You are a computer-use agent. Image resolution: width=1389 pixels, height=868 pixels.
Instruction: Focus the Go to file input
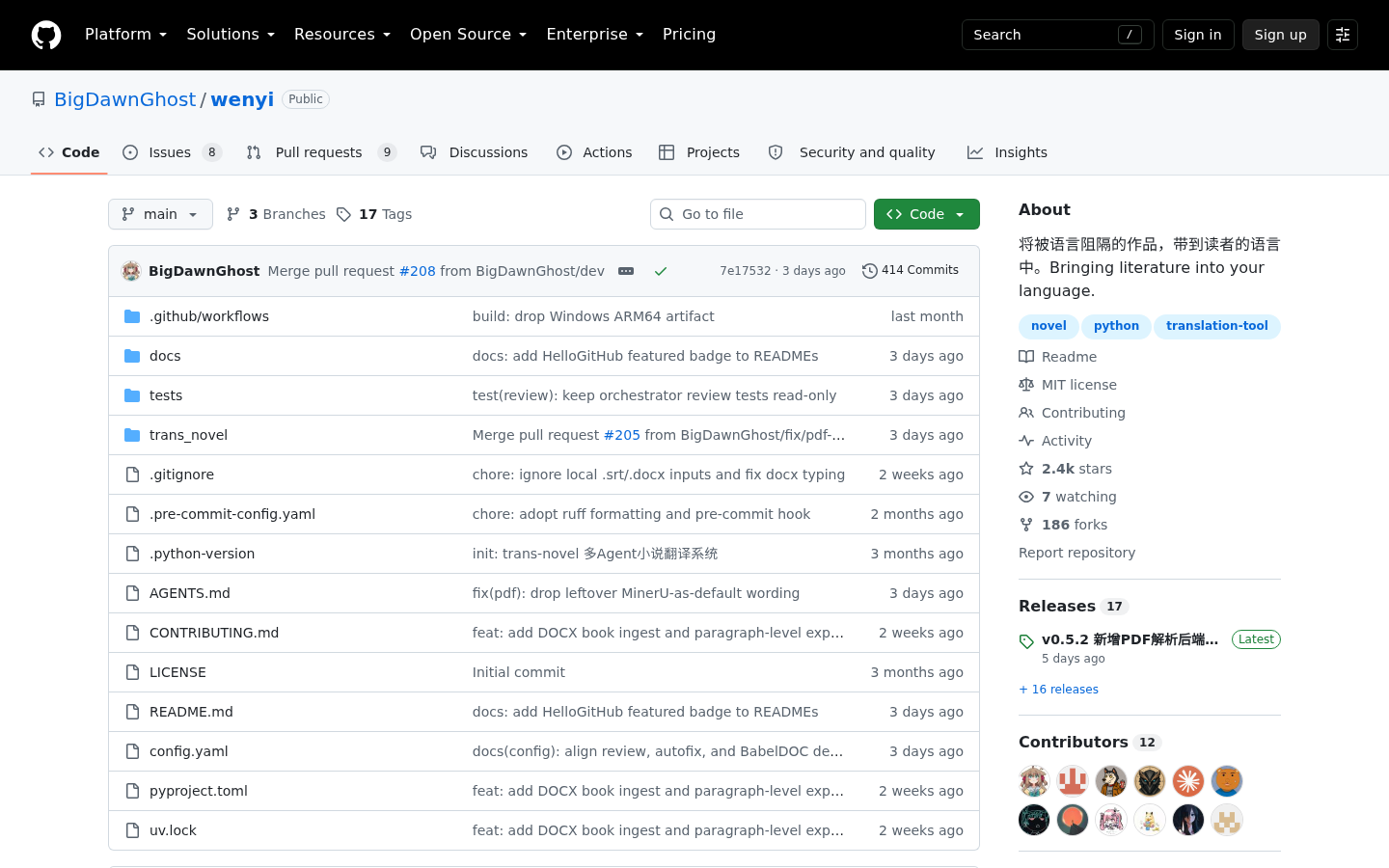click(x=758, y=214)
